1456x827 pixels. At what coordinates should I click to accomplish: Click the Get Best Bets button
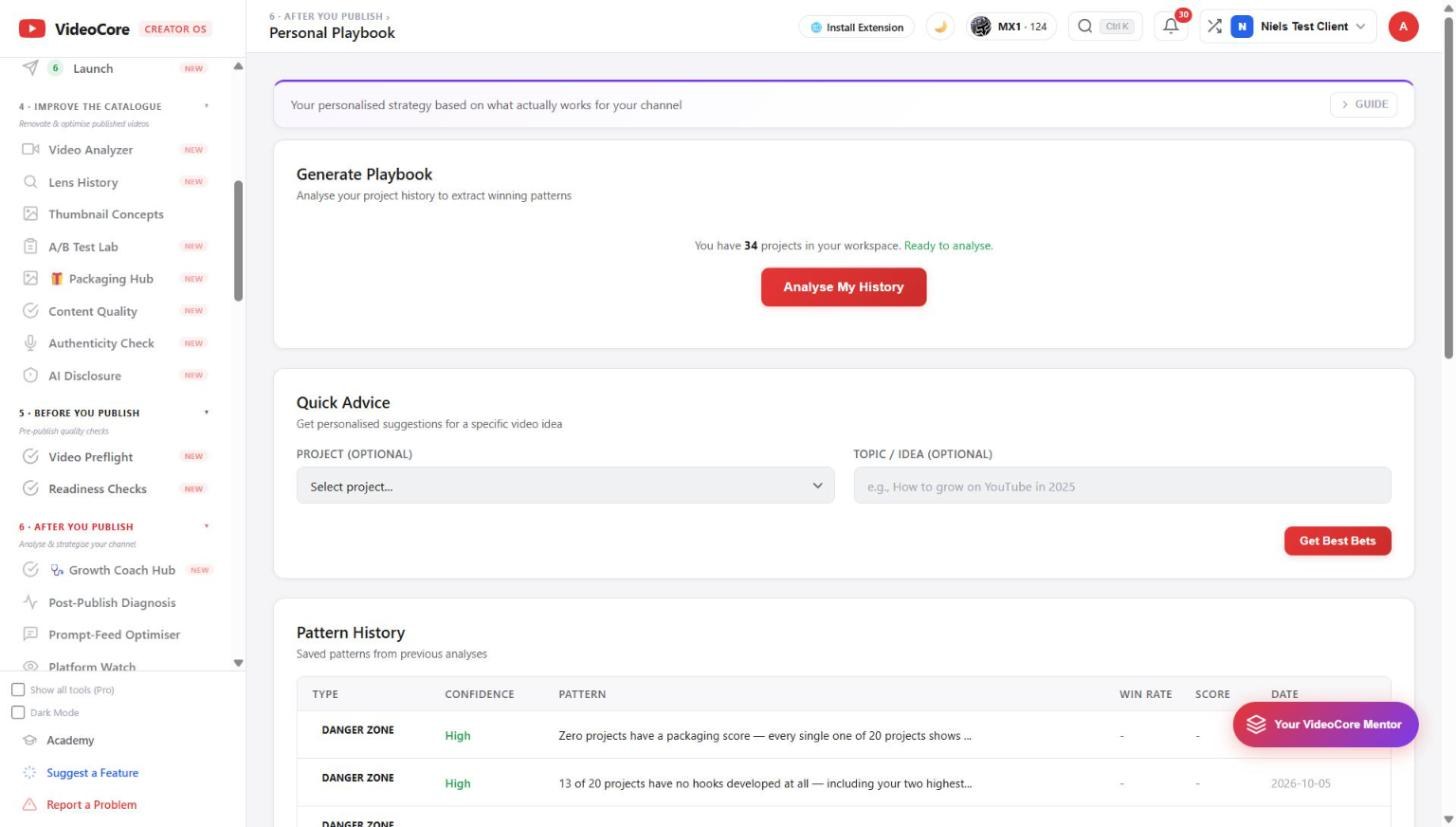(1337, 541)
